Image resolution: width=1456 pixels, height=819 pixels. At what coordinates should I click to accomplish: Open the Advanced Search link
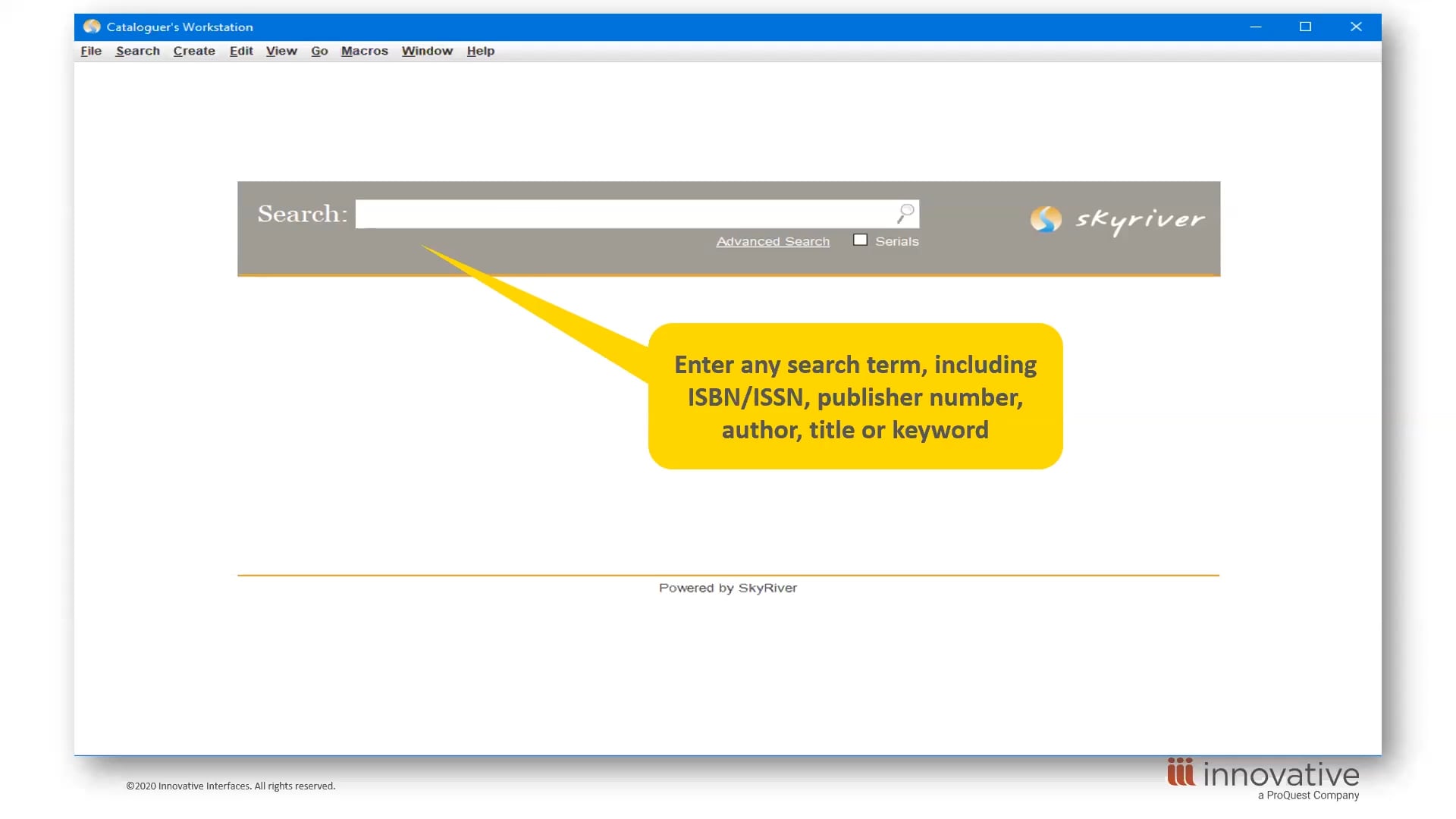(x=772, y=241)
